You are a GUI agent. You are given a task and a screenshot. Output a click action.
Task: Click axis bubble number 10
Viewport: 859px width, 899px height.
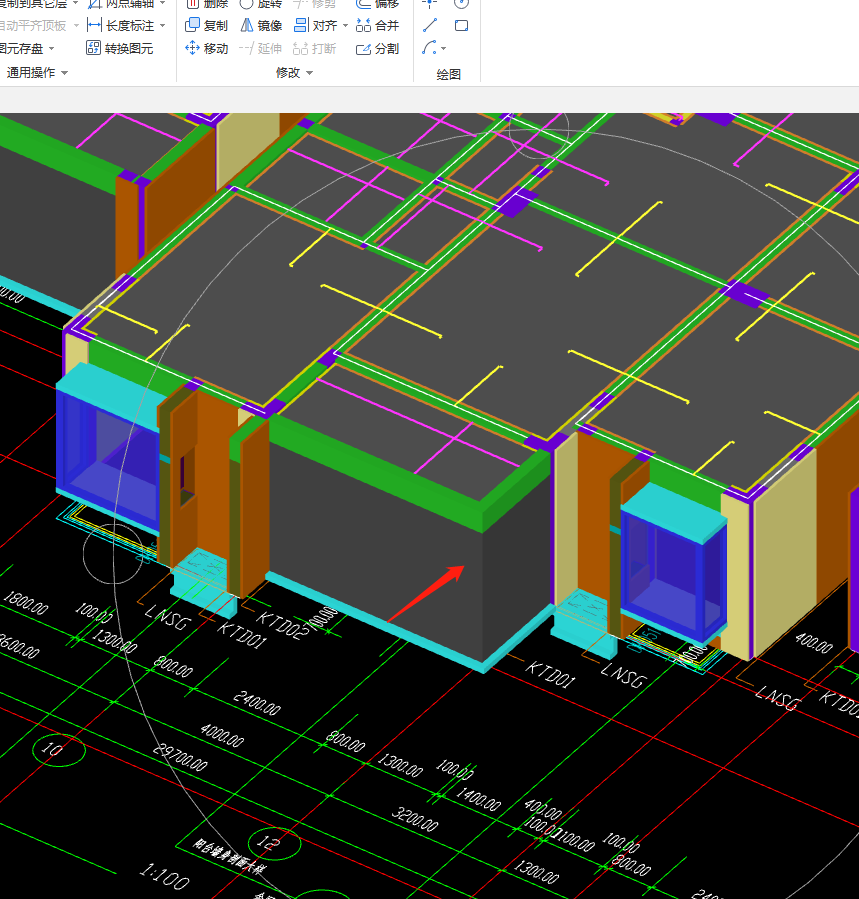(x=58, y=750)
